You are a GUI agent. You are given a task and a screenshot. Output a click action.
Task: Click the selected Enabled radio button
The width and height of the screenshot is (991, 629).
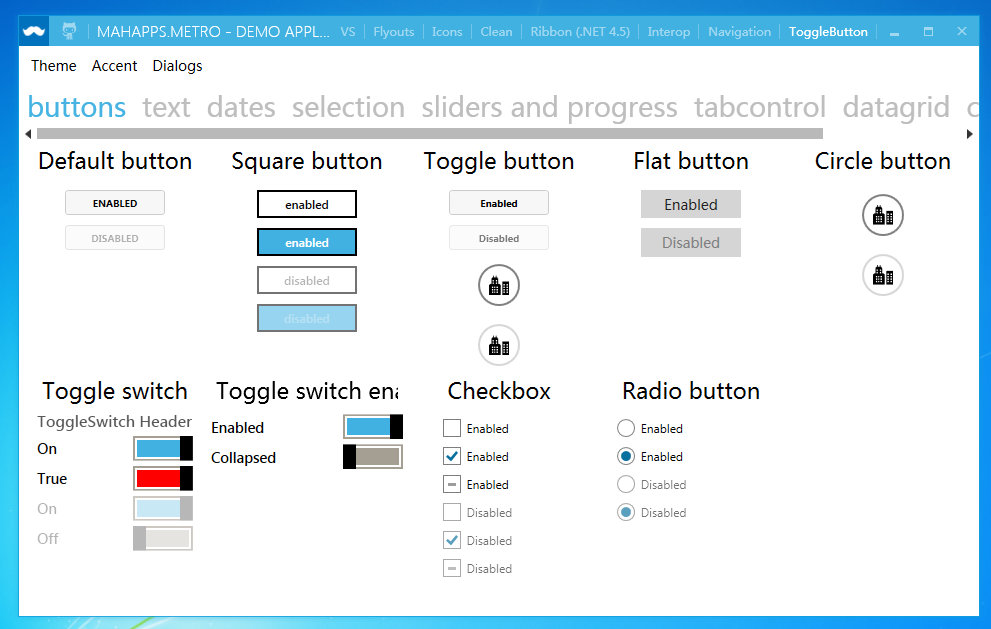point(626,456)
